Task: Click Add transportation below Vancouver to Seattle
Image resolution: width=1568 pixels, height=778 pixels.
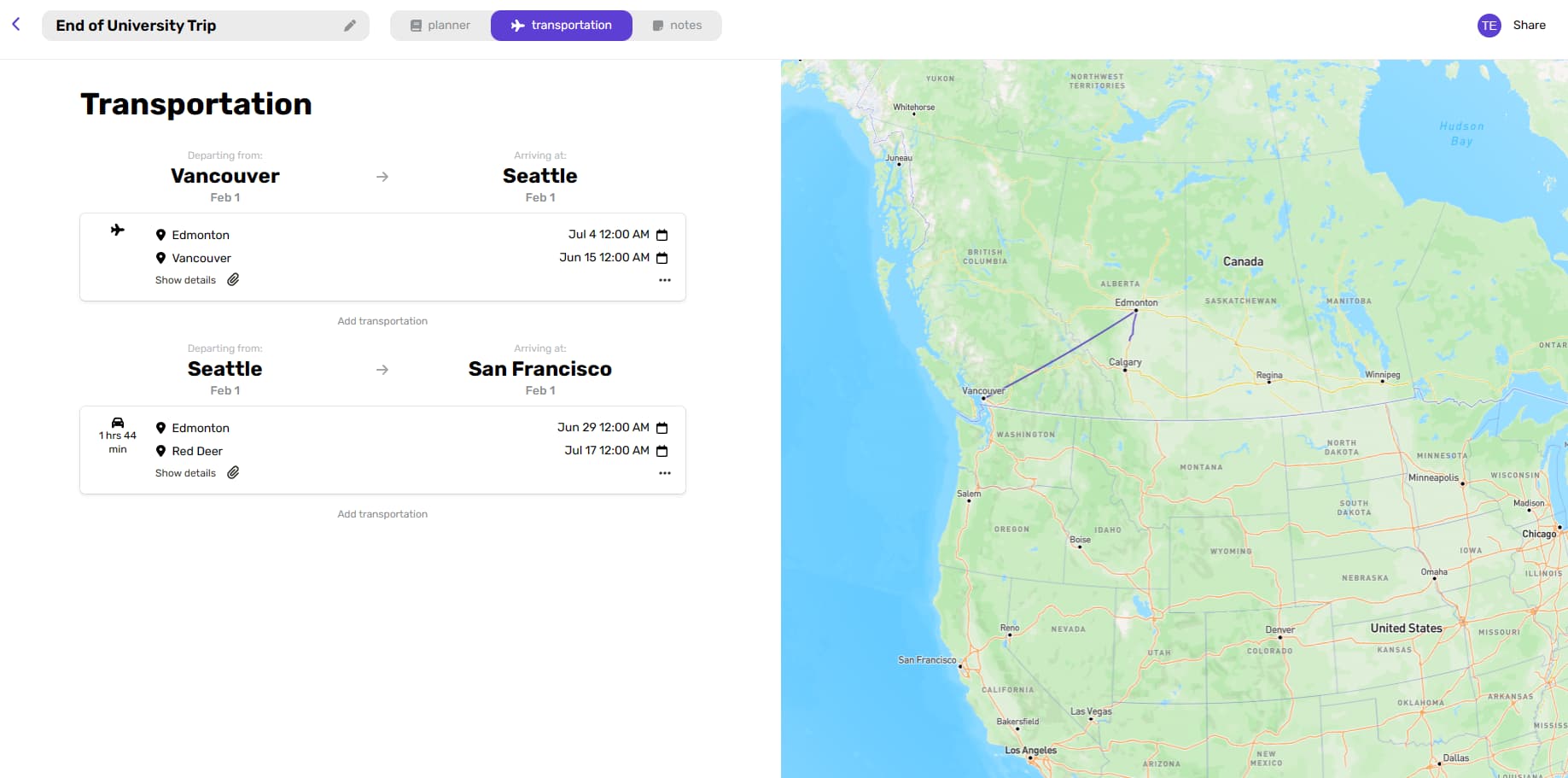Action: click(x=382, y=321)
